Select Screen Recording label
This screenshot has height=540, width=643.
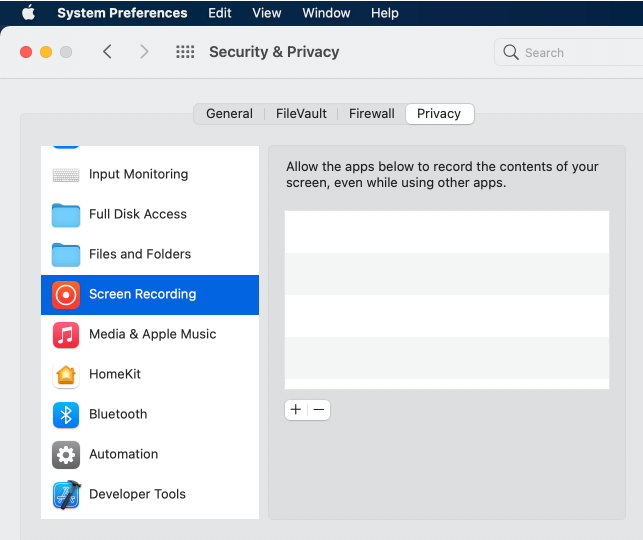tap(143, 294)
